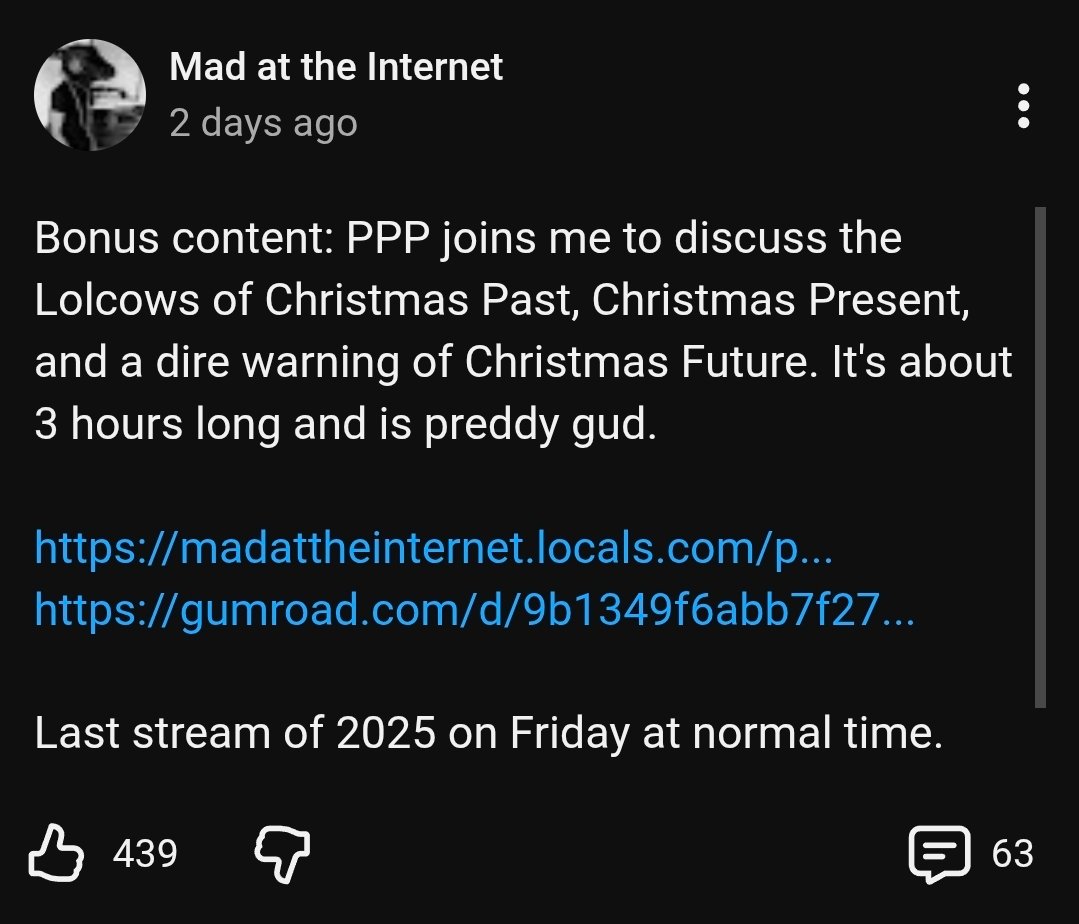Click the "2 days ago" timestamp

[263, 123]
